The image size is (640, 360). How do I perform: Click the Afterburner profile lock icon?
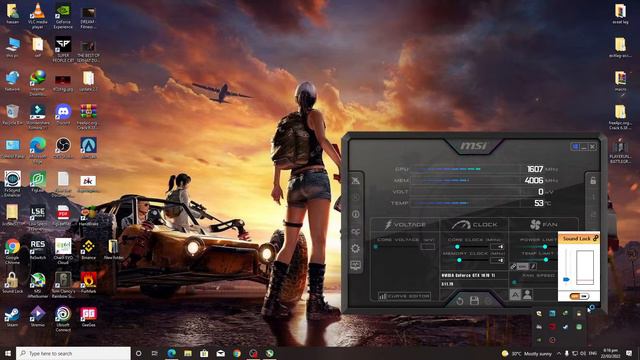point(593,180)
